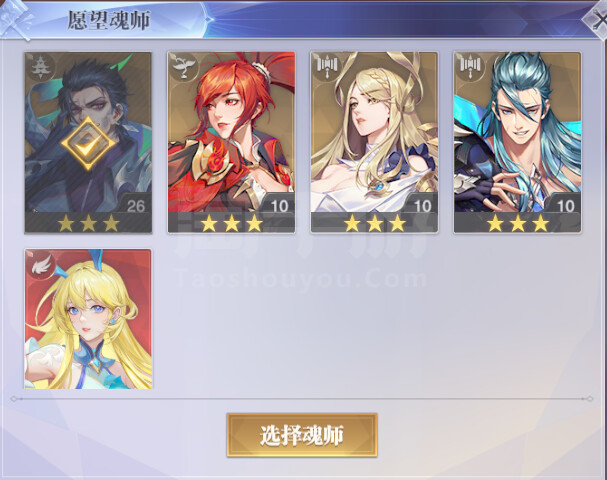Click the three-star rating of dark-haired card
607x480 pixels.
pos(88,223)
